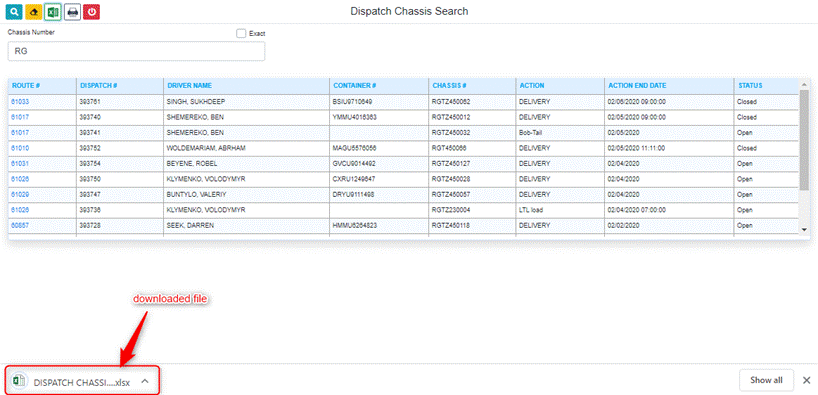Click container cell CXRU1249647
The width and height of the screenshot is (818, 395).
(379, 179)
